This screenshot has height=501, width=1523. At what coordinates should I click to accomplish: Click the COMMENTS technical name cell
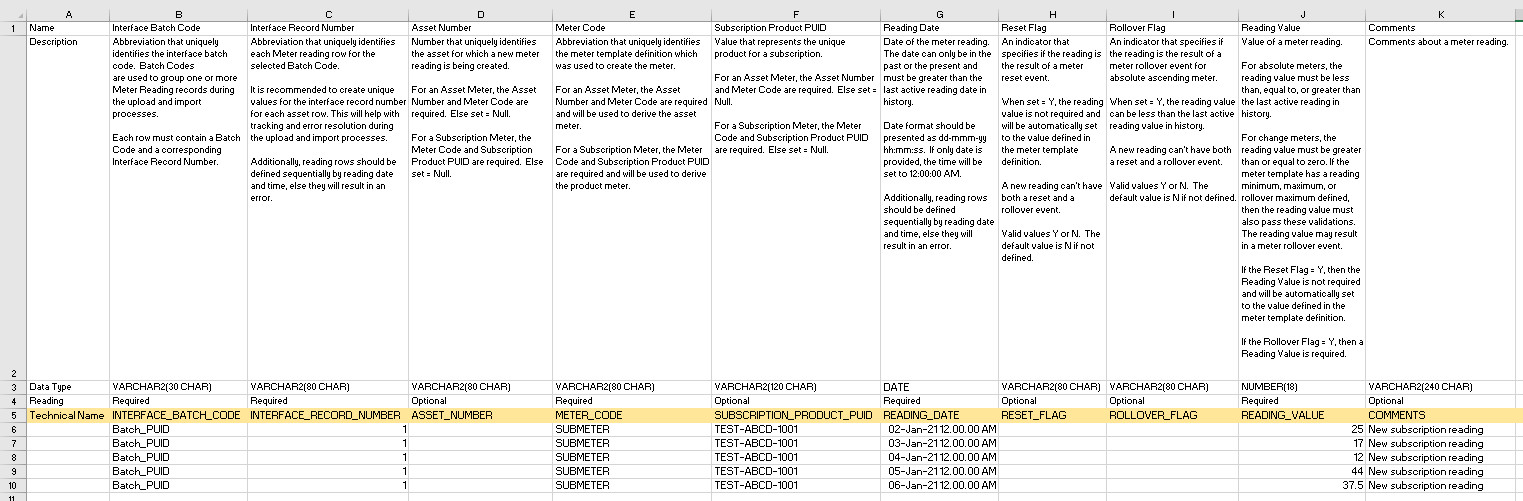1440,414
